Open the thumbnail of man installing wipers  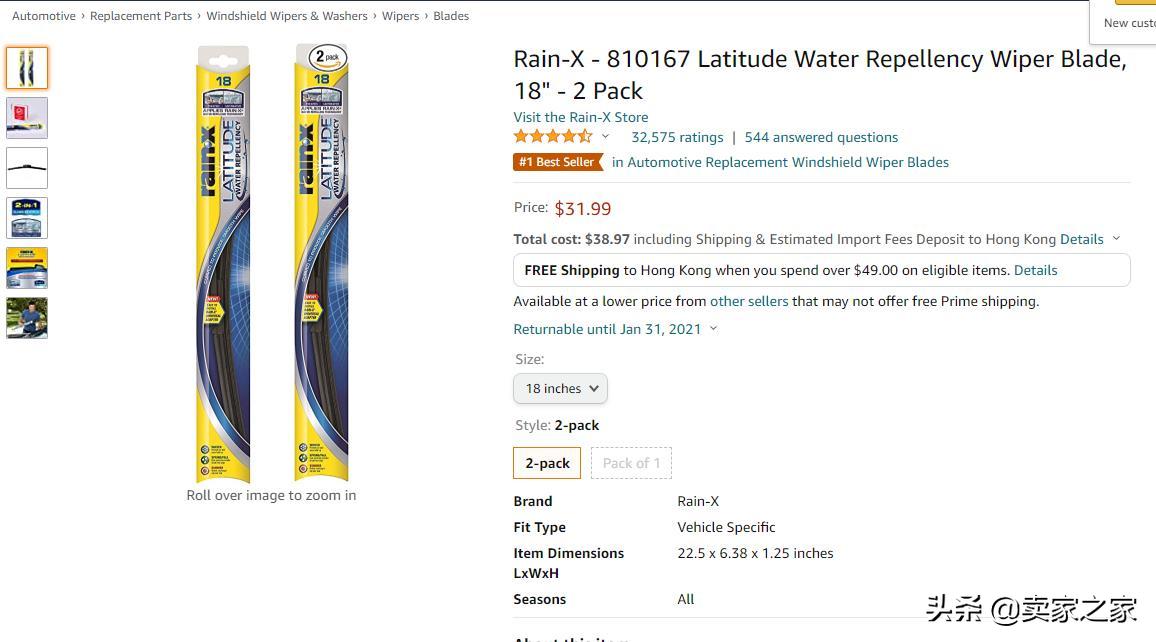pos(27,318)
